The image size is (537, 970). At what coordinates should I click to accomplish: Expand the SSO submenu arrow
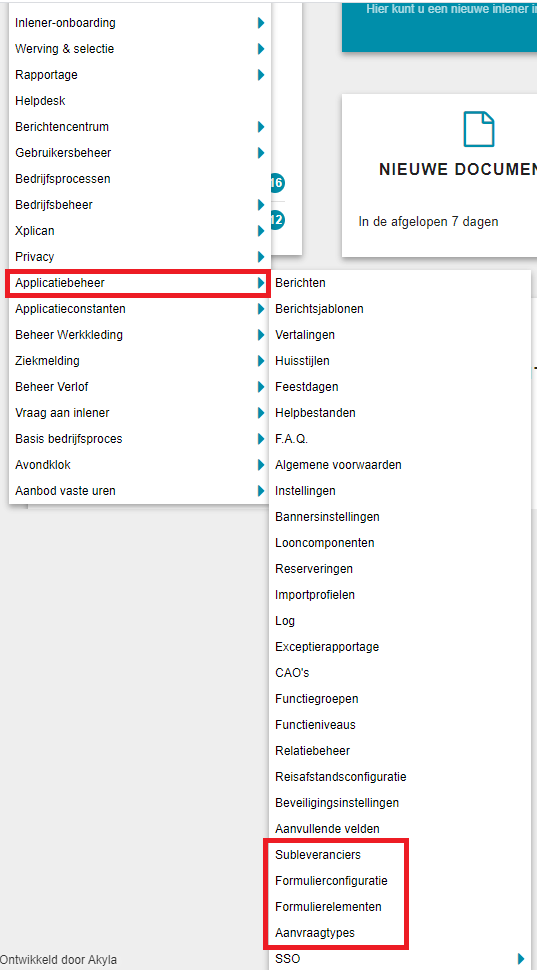[521, 959]
